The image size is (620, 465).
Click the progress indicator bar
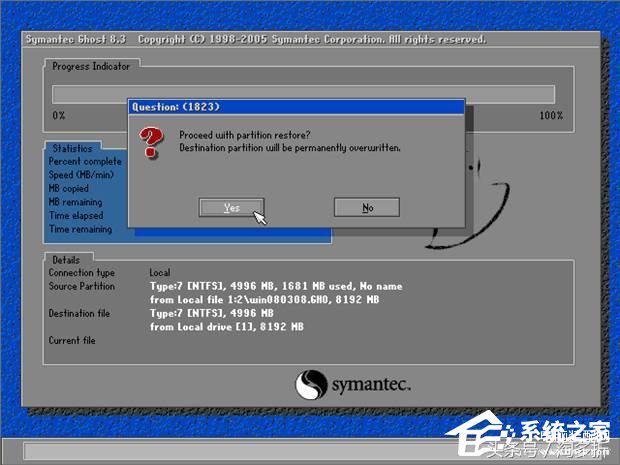click(303, 94)
